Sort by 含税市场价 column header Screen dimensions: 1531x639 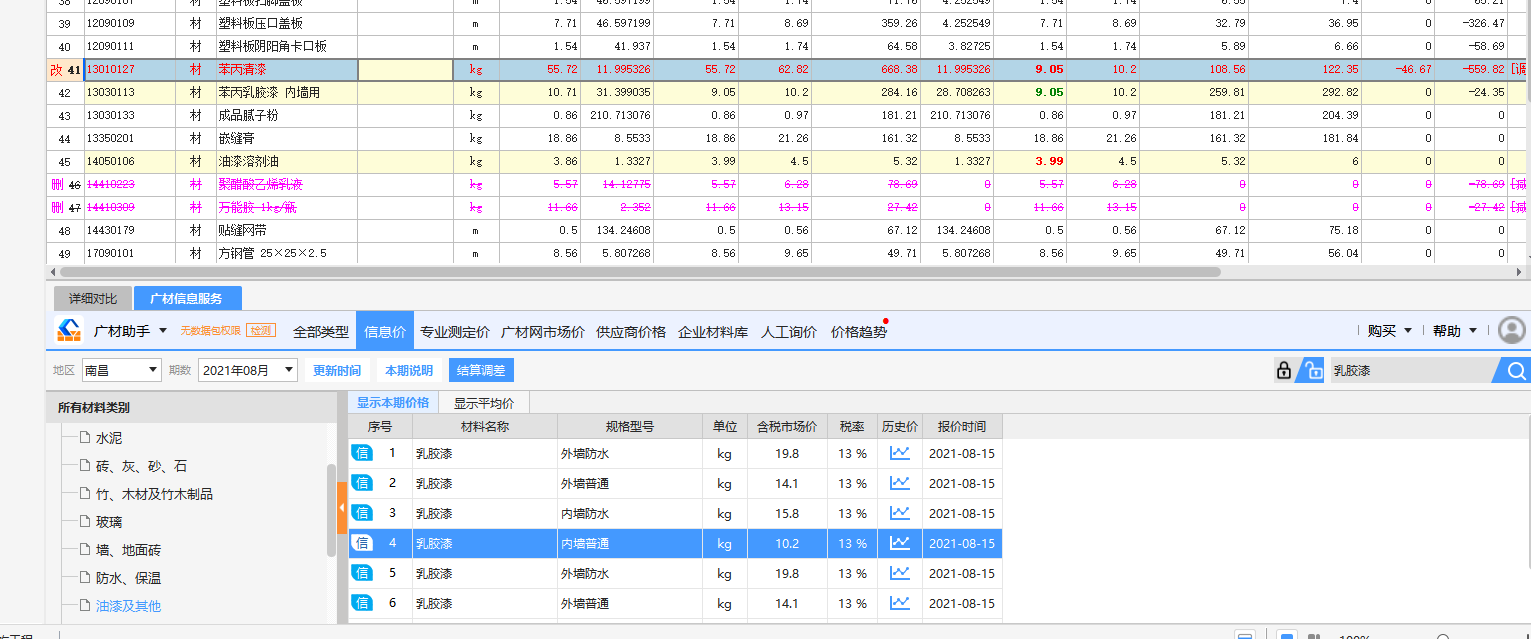click(x=787, y=426)
